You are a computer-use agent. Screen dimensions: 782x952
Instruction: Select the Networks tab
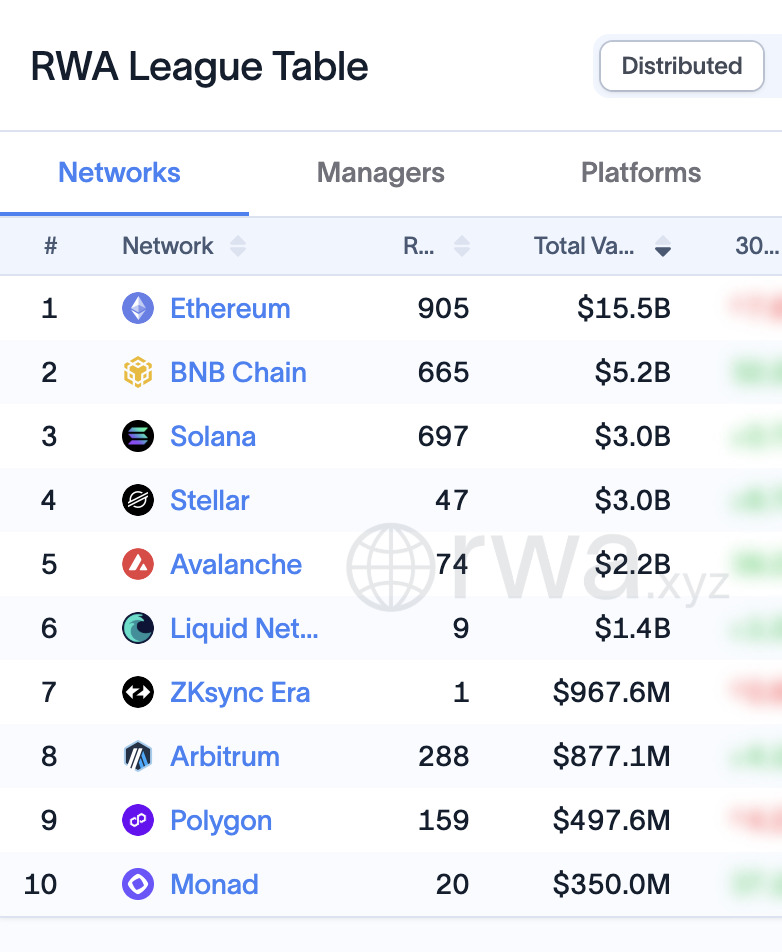pyautogui.click(x=120, y=172)
